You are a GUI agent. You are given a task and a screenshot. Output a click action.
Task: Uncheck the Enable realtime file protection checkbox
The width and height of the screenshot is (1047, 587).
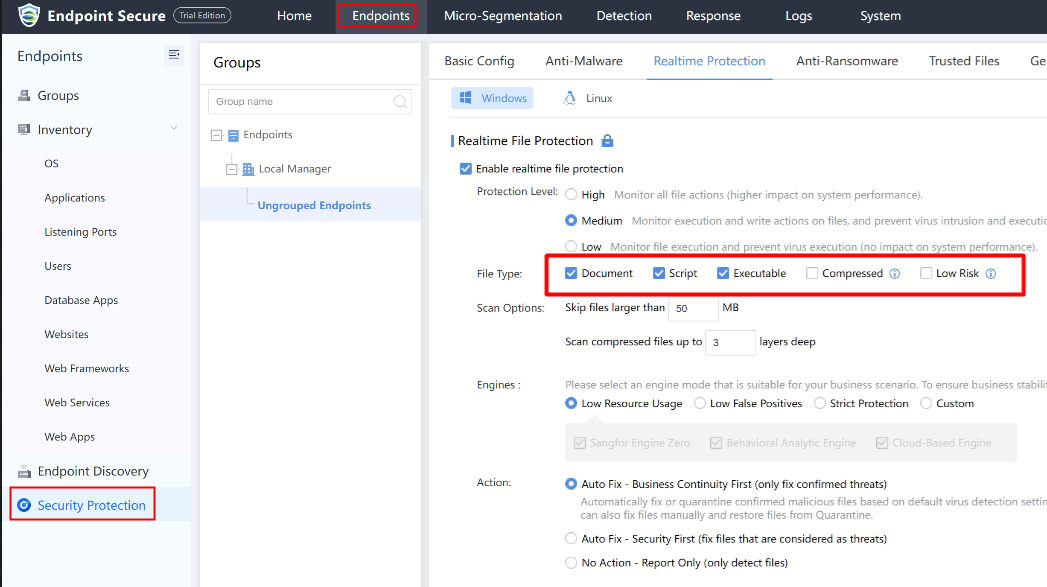465,169
